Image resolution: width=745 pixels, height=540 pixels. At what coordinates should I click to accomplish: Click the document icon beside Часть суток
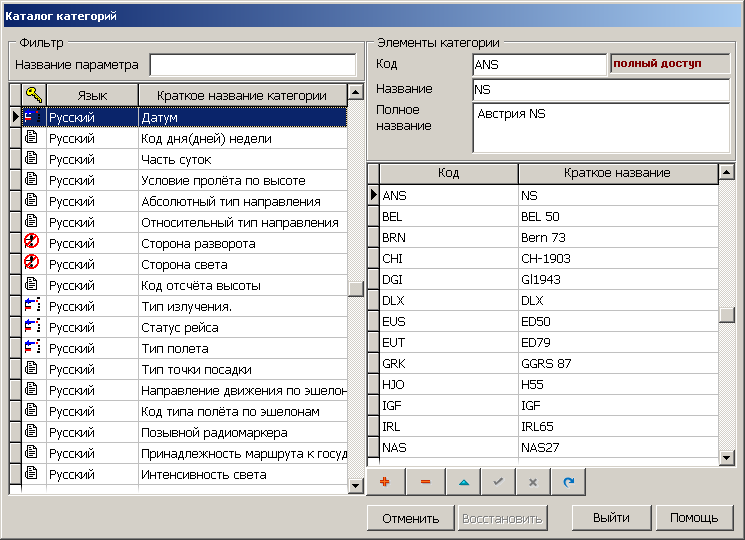(32, 159)
